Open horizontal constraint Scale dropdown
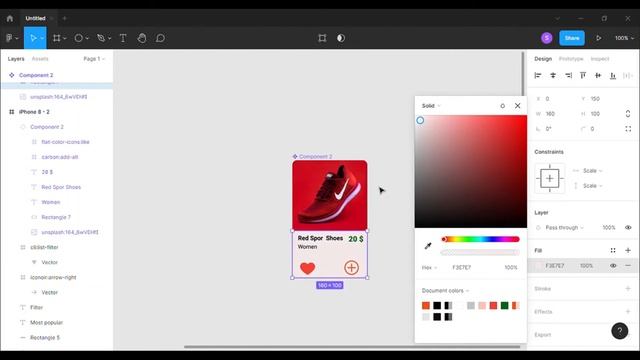Screen dimensions: 640x360 (592, 171)
